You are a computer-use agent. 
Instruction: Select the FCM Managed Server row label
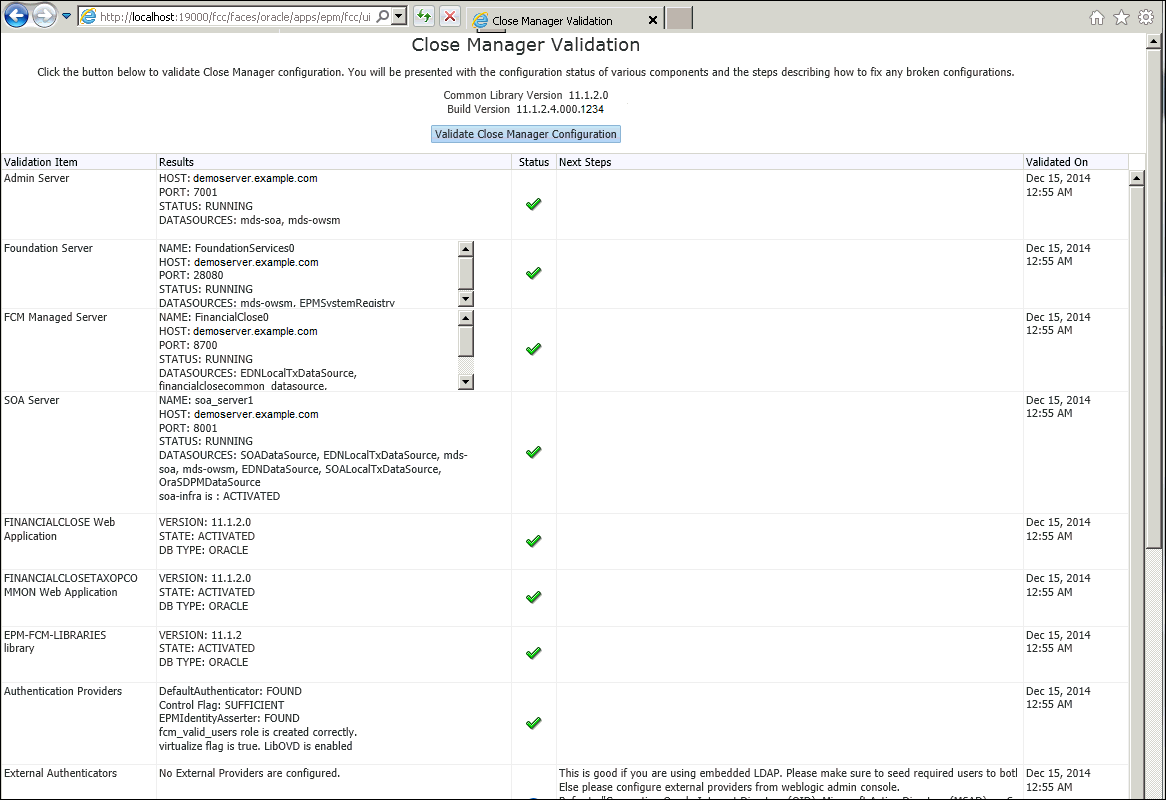click(x=56, y=317)
